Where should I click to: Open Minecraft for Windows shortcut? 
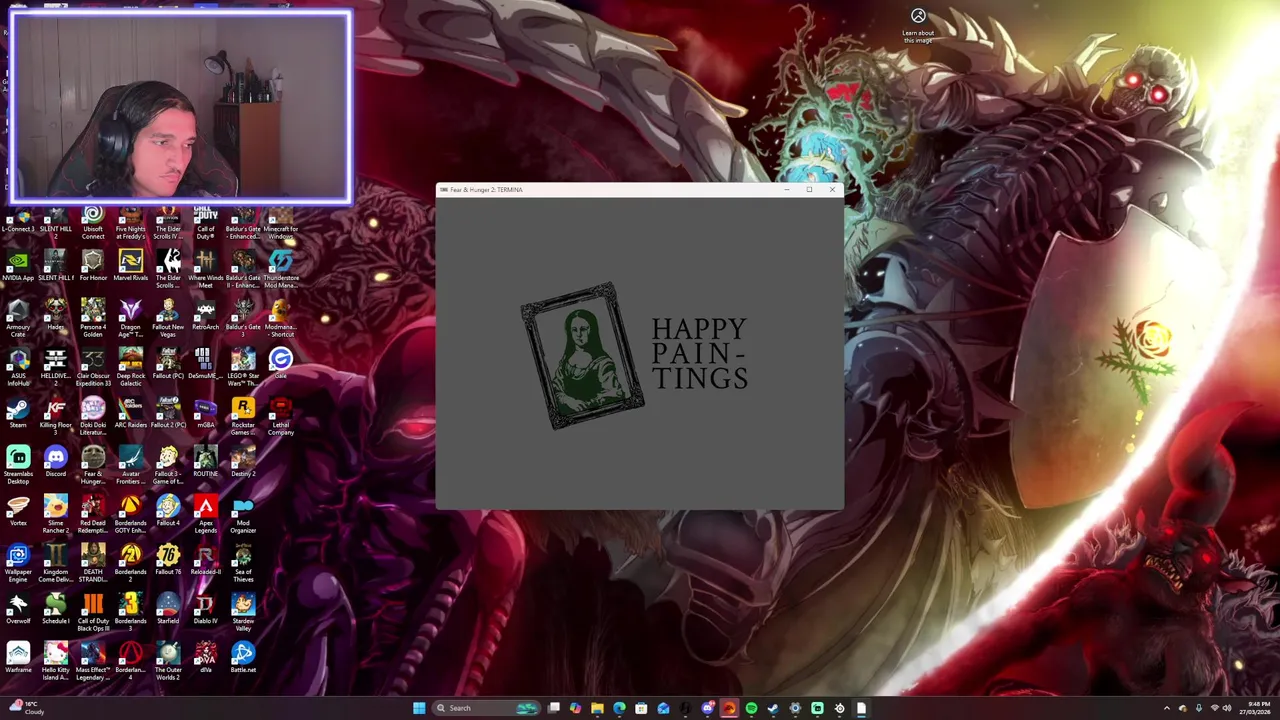coord(280,222)
